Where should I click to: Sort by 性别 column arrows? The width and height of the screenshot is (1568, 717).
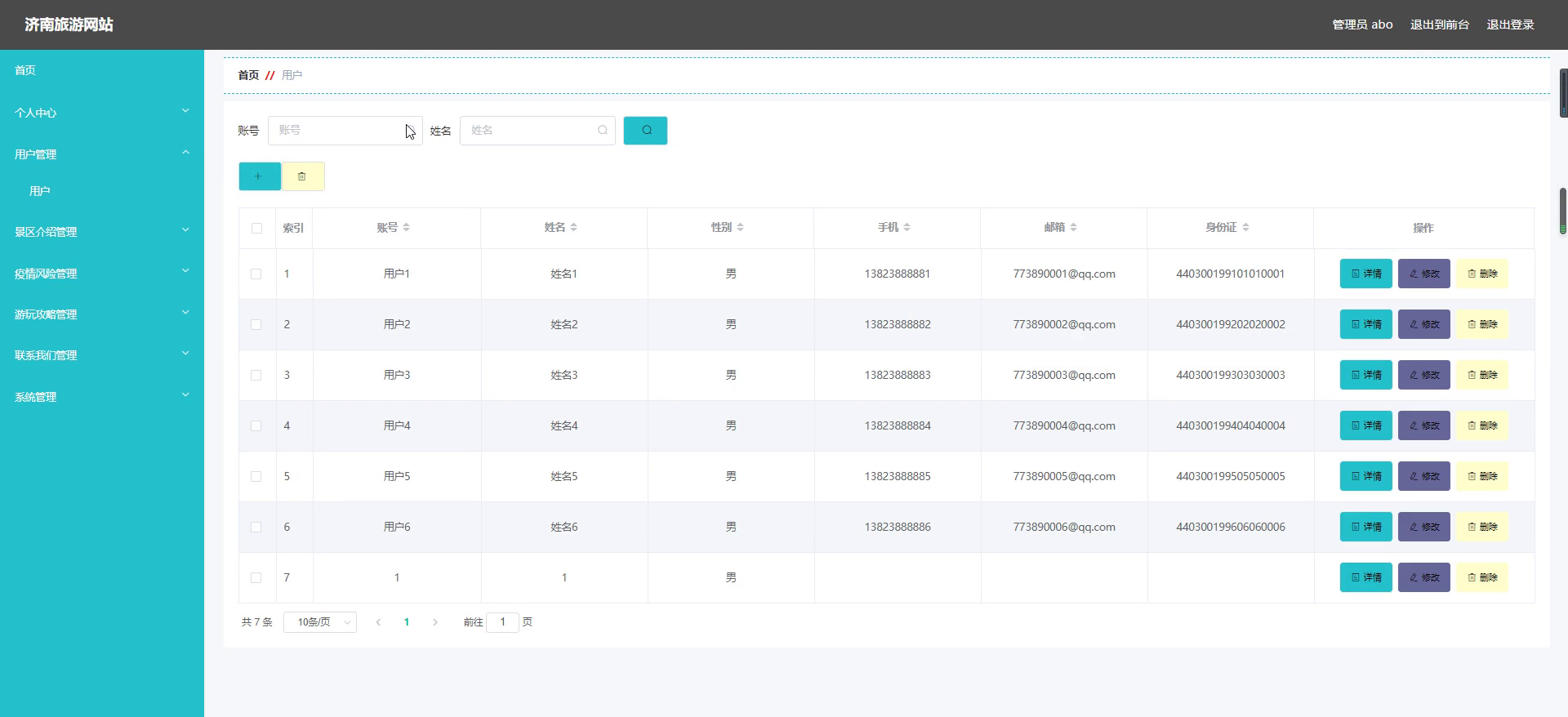point(740,228)
